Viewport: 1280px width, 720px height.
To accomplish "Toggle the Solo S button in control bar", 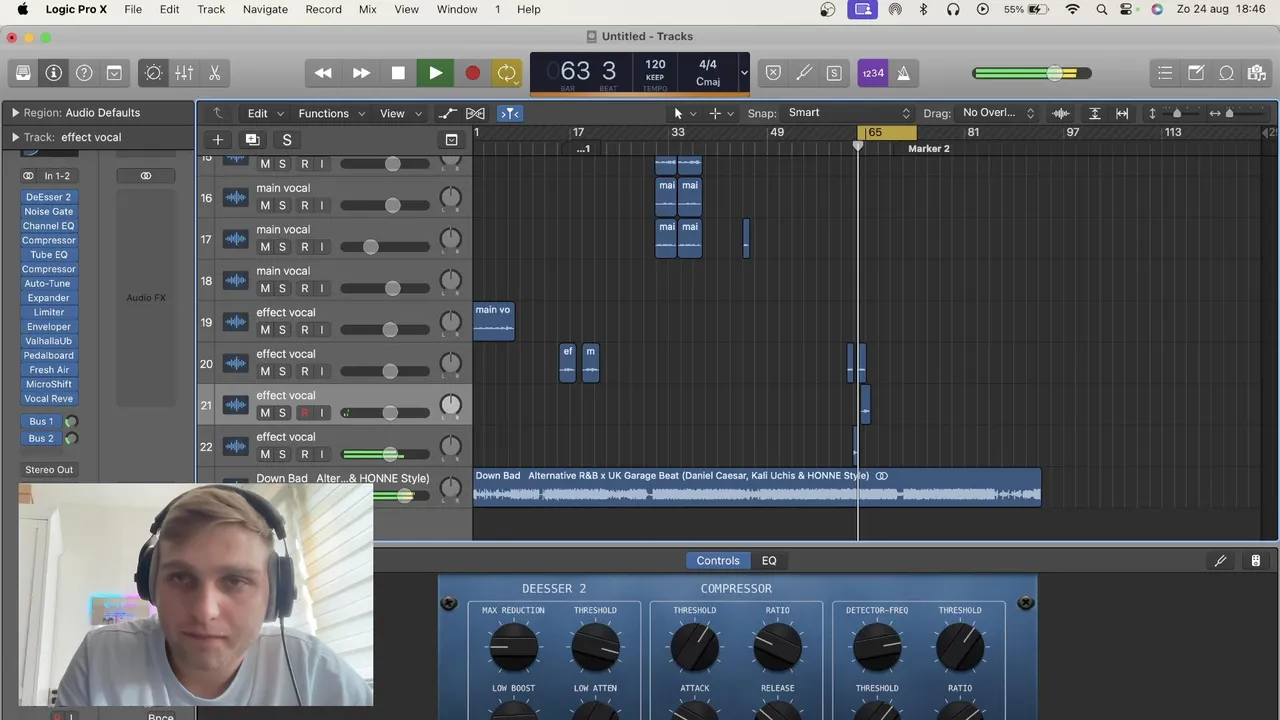I will [x=833, y=73].
